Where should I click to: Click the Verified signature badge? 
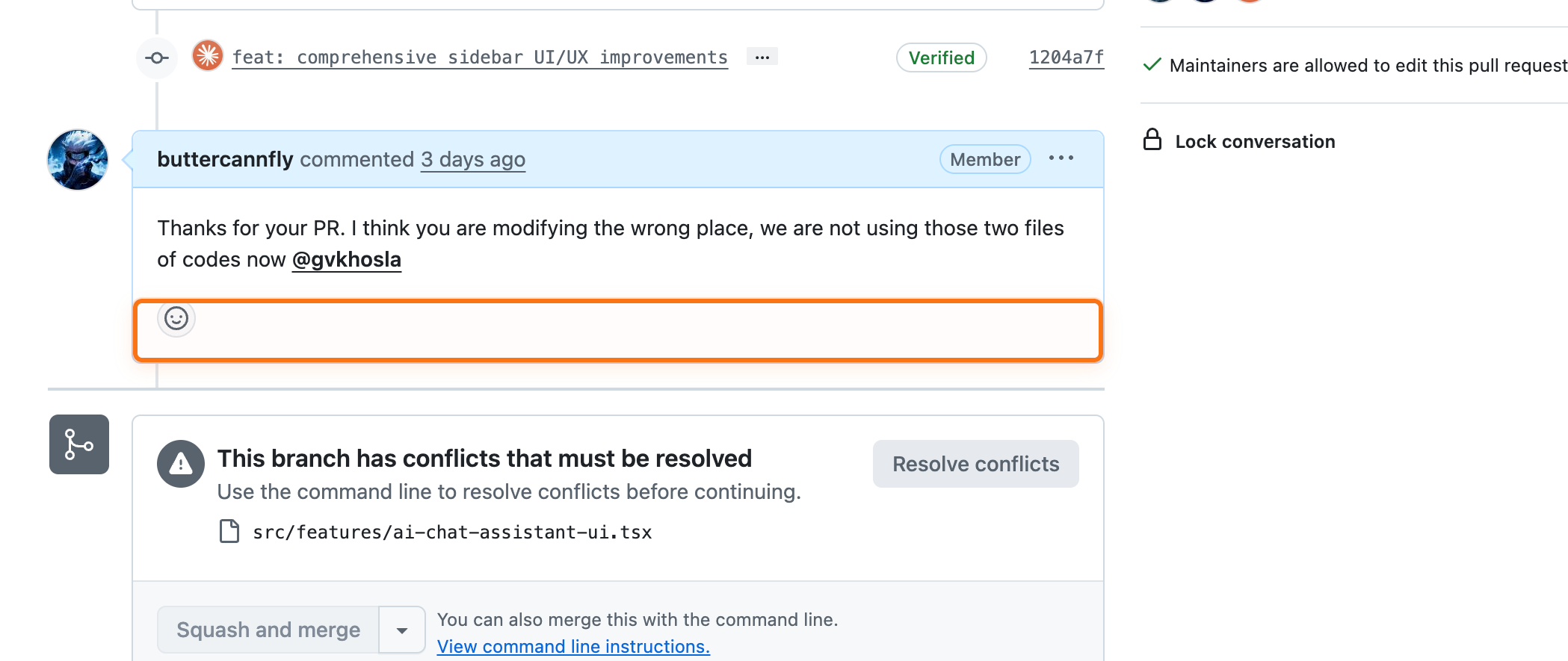pyautogui.click(x=941, y=58)
